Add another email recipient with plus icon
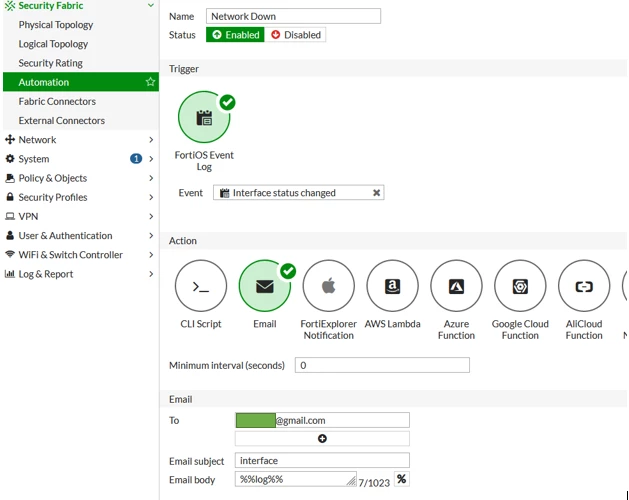The height and width of the screenshot is (500, 629). (x=322, y=439)
